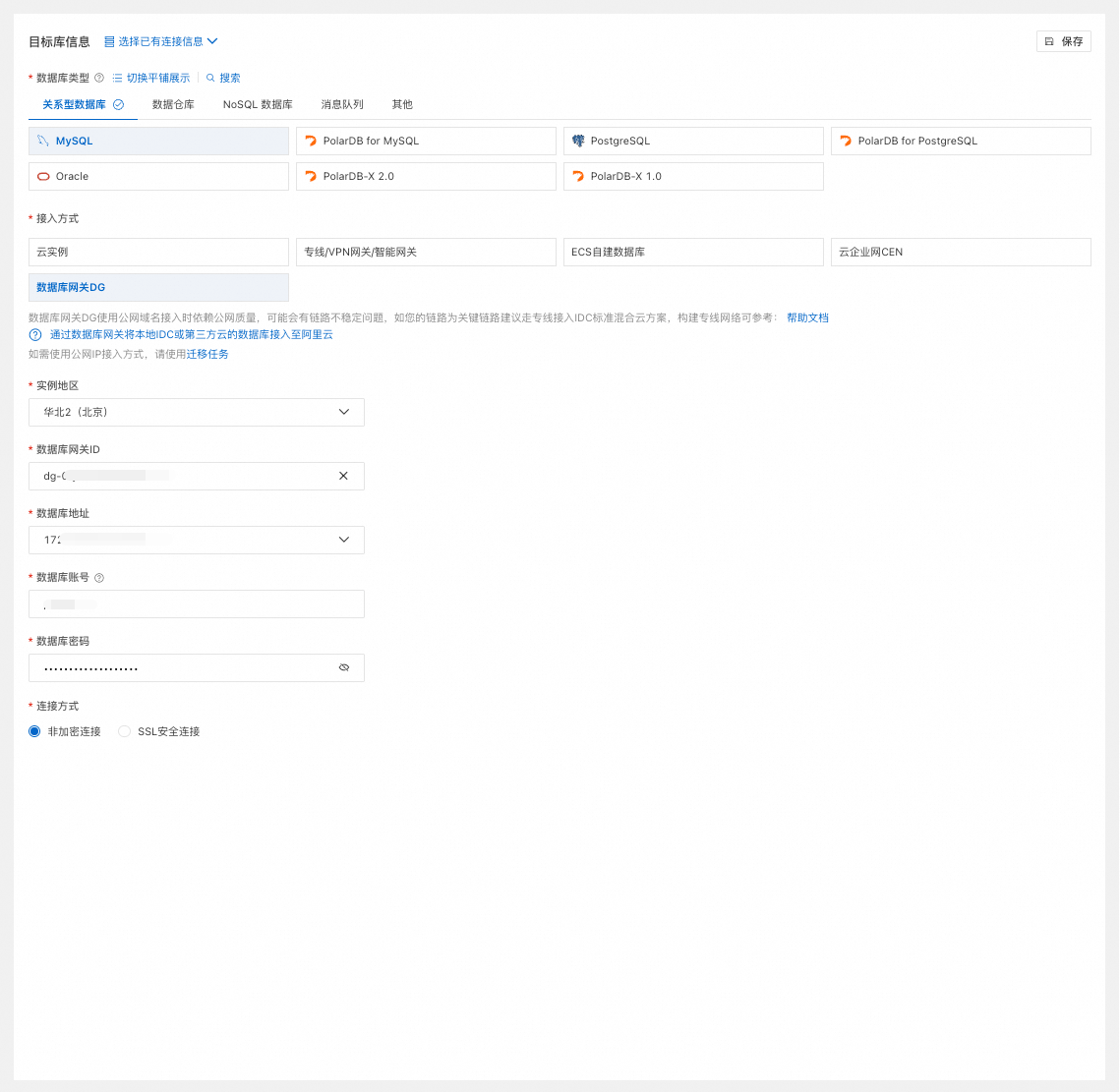Click the PolarDB-X 2.0 logo
Image resolution: width=1120 pixels, height=1092 pixels.
(311, 176)
